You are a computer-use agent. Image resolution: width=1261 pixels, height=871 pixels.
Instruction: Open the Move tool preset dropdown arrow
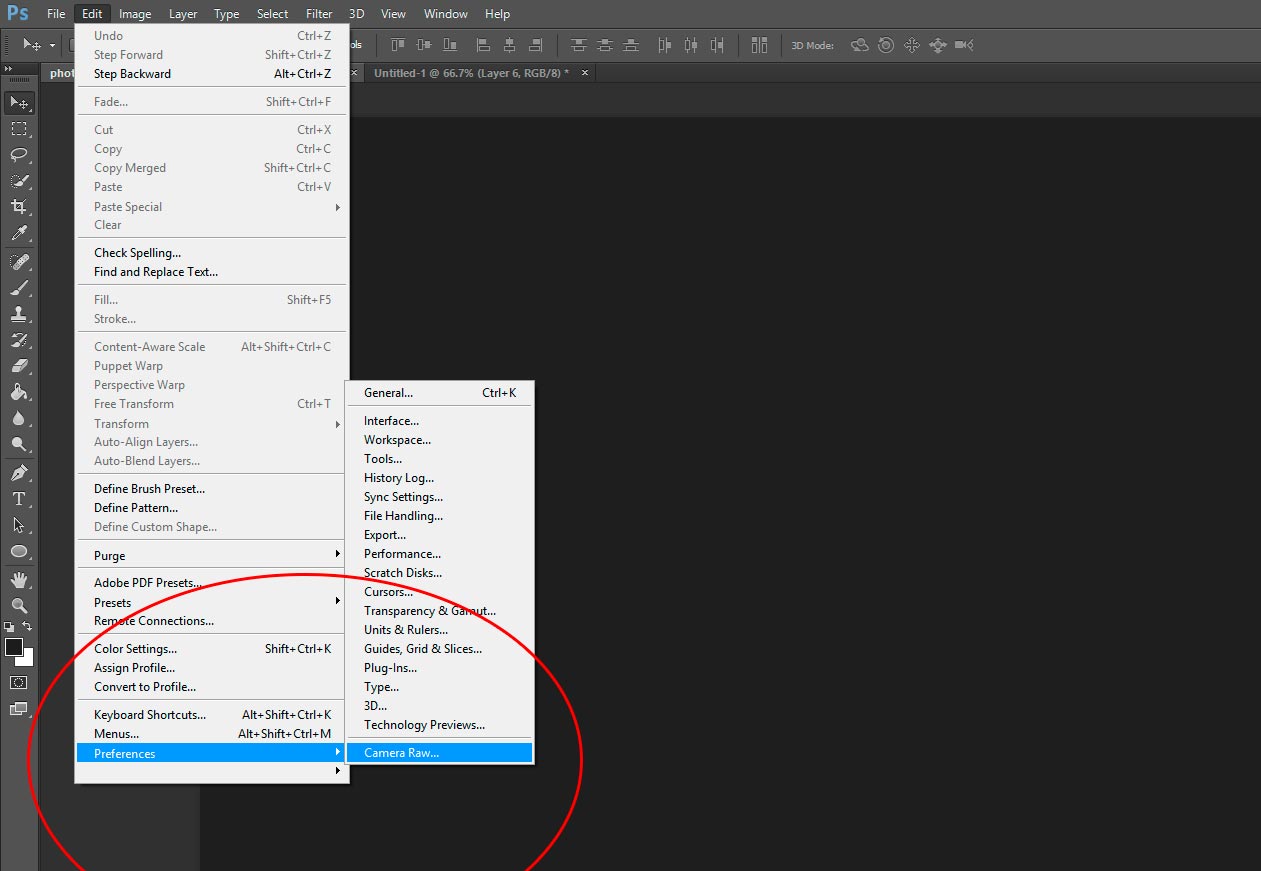point(52,46)
